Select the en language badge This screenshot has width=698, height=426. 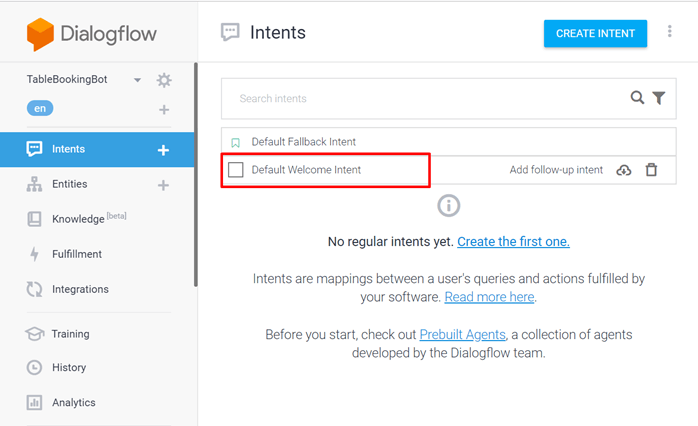click(40, 108)
